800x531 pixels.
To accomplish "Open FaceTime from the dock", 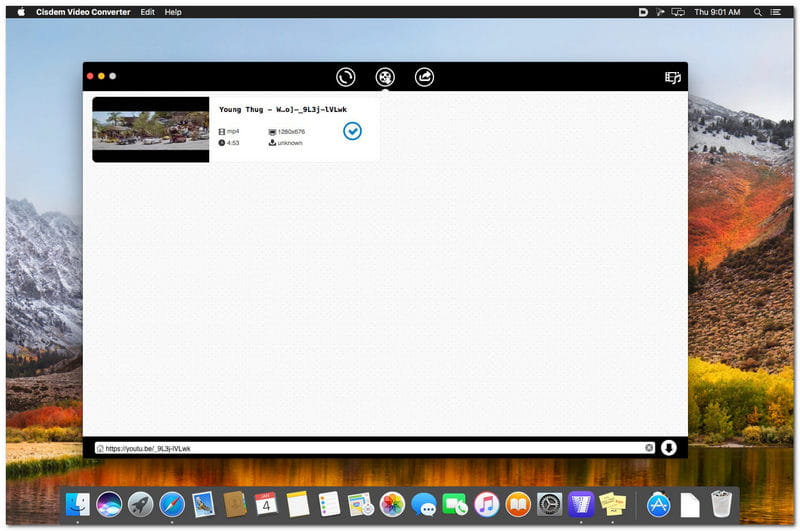I will coord(455,504).
